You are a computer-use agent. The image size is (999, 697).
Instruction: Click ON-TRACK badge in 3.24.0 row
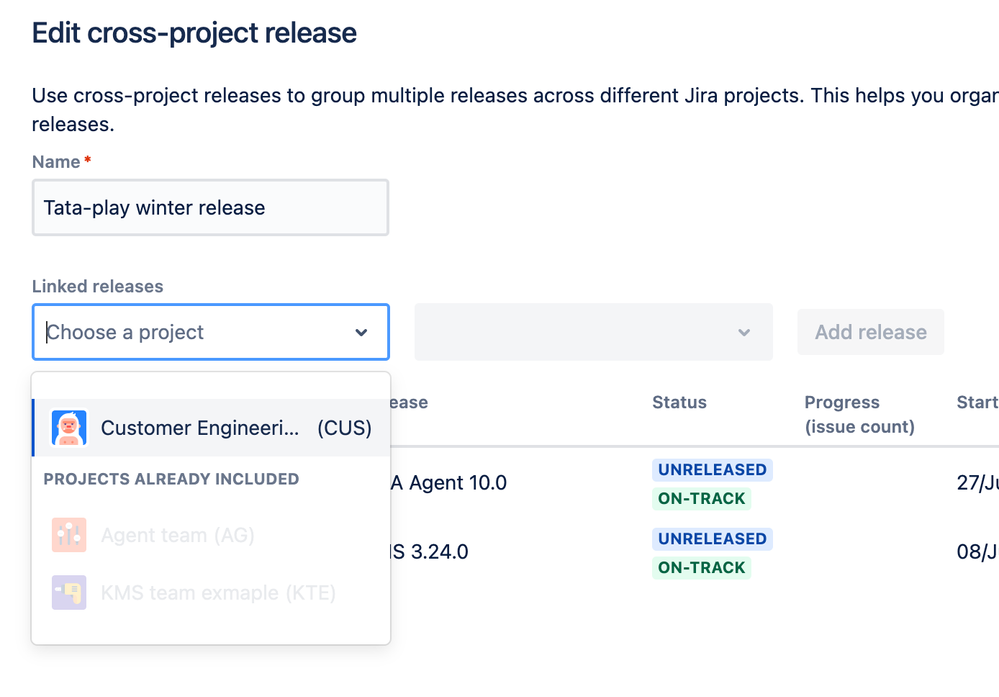pos(701,568)
